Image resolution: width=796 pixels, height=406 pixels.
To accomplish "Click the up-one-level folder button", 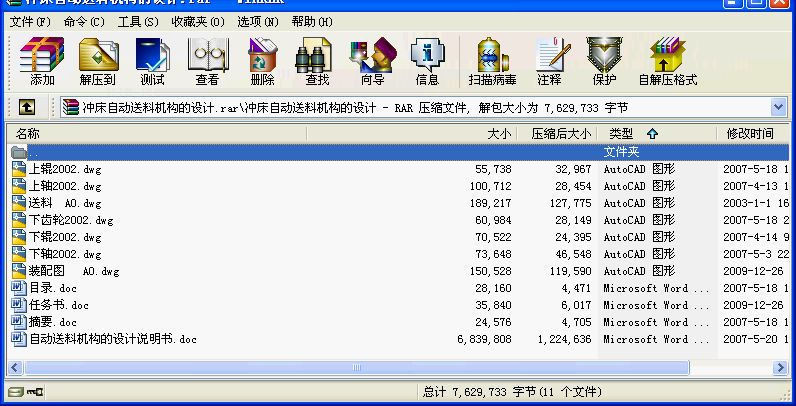I will 28,107.
